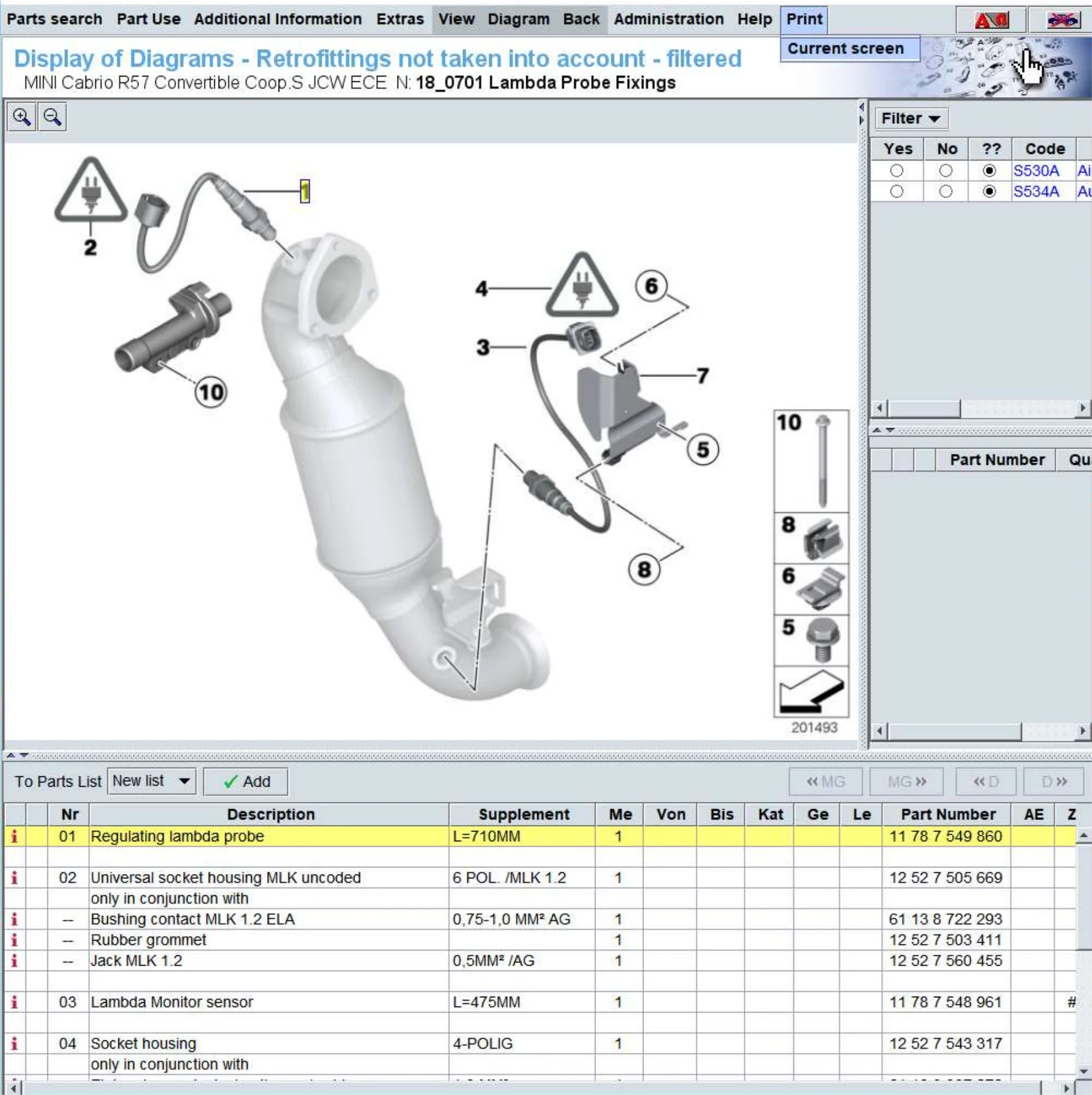Screen dimensions: 1092x1095
Task: Click the info icon for Lambda Monitor sensor
Action: pos(15,1002)
